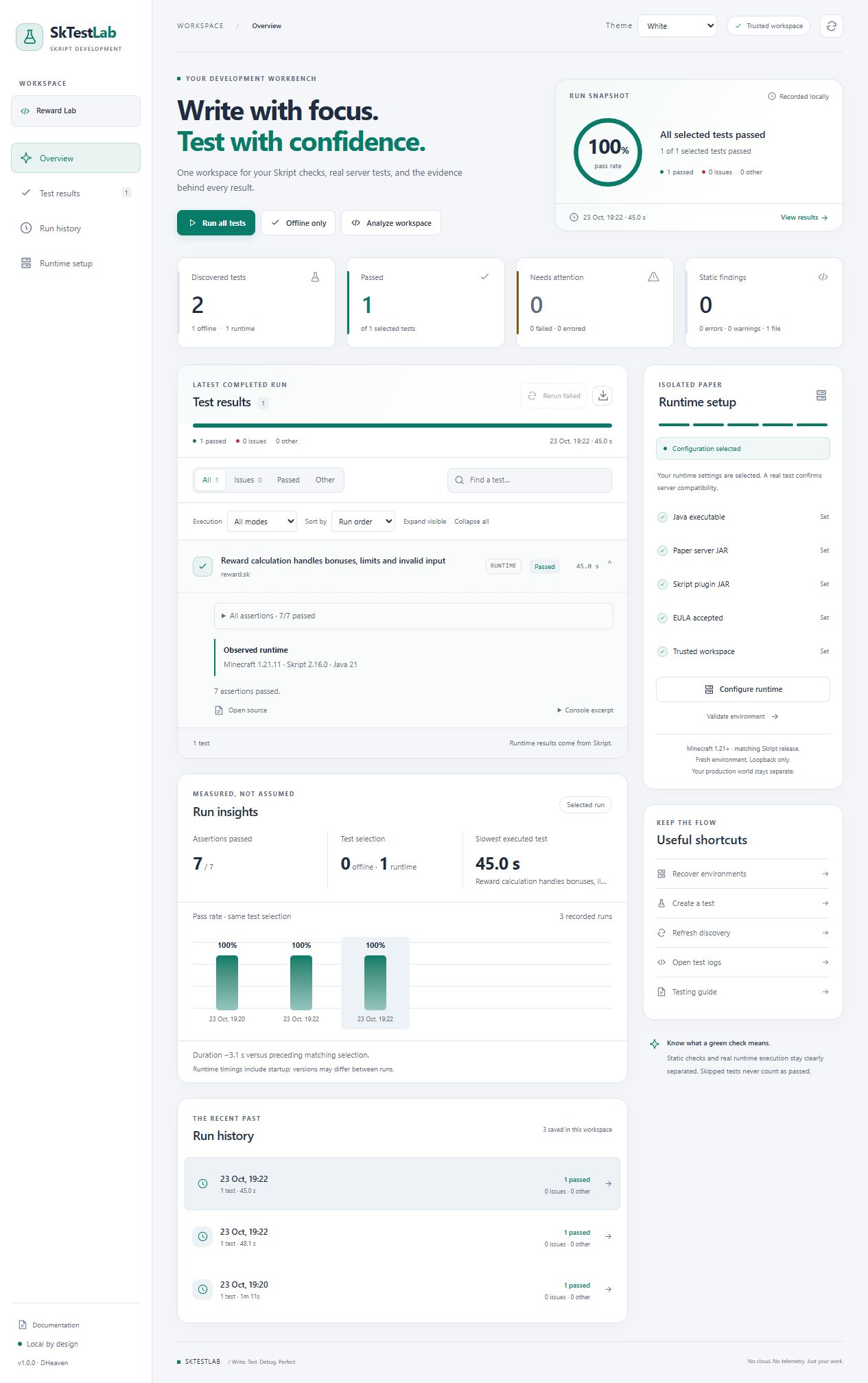The image size is (868, 1383).
Task: Click the arrow next to Create a test
Action: point(825,903)
